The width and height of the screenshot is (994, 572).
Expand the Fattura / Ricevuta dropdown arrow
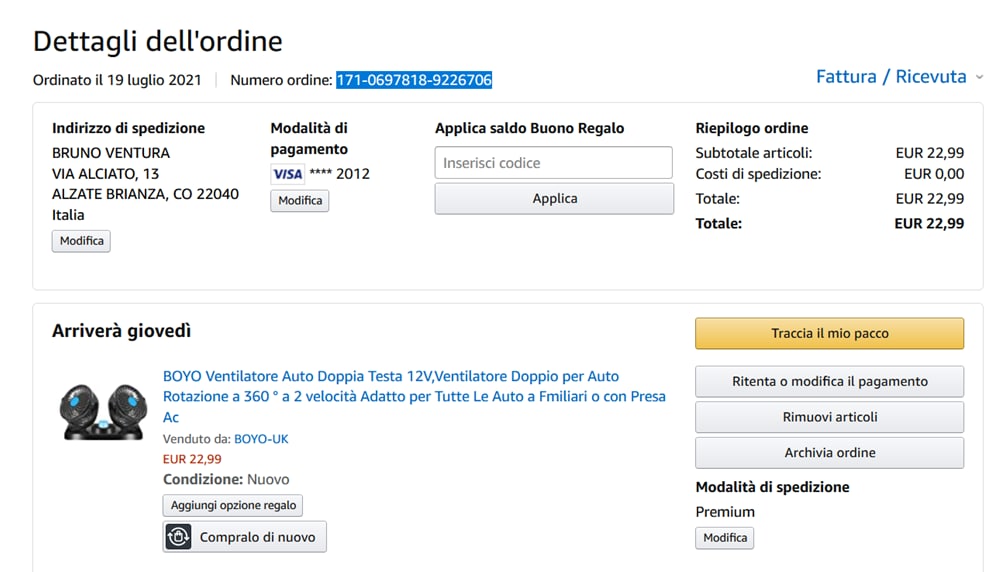[979, 78]
